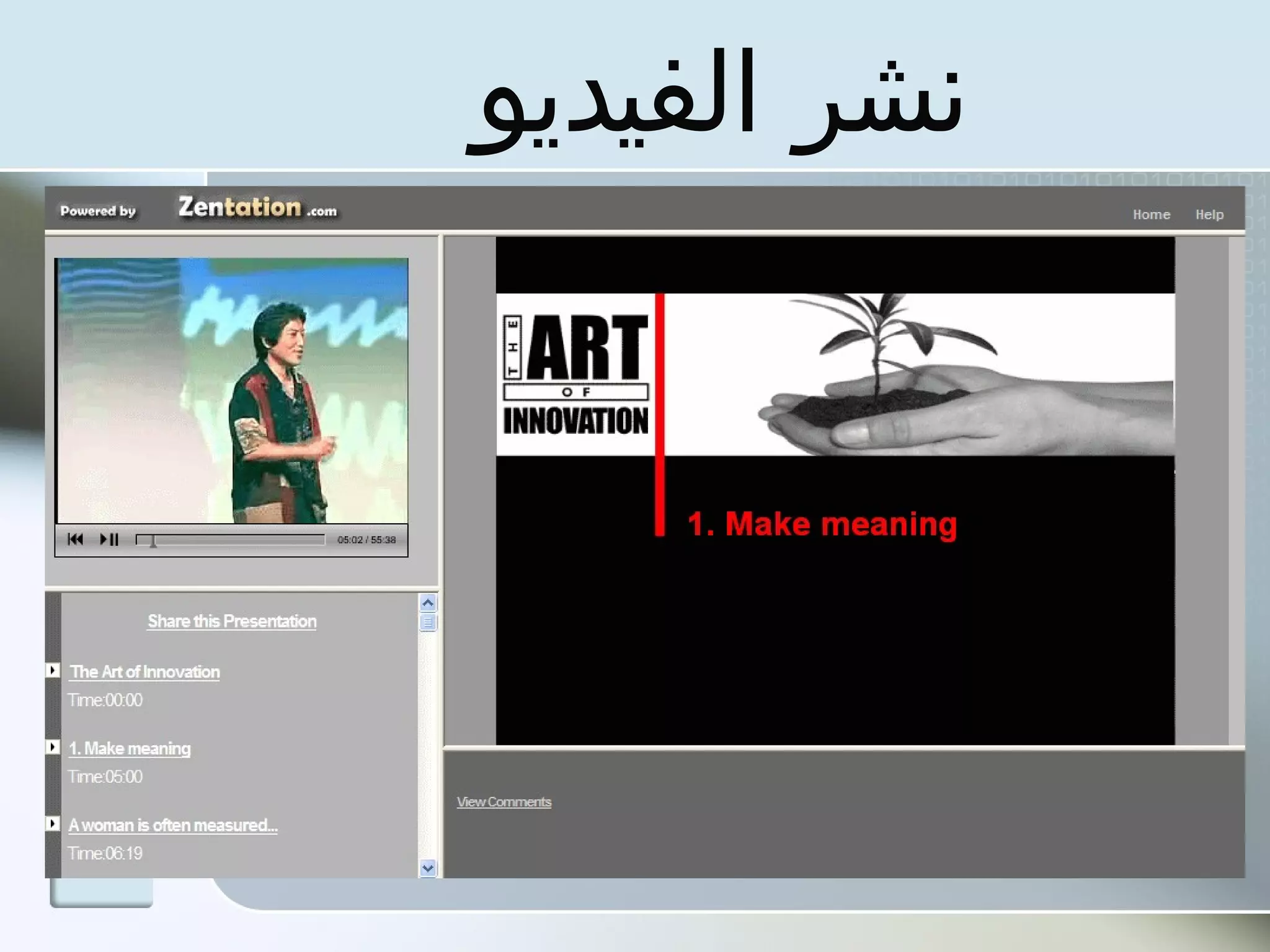This screenshot has height=952, width=1270.
Task: Click the red '1. Make meaning' slide heading
Action: point(822,524)
